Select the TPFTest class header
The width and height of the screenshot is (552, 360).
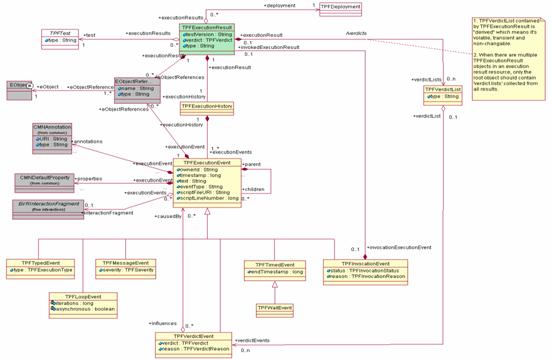(x=60, y=33)
